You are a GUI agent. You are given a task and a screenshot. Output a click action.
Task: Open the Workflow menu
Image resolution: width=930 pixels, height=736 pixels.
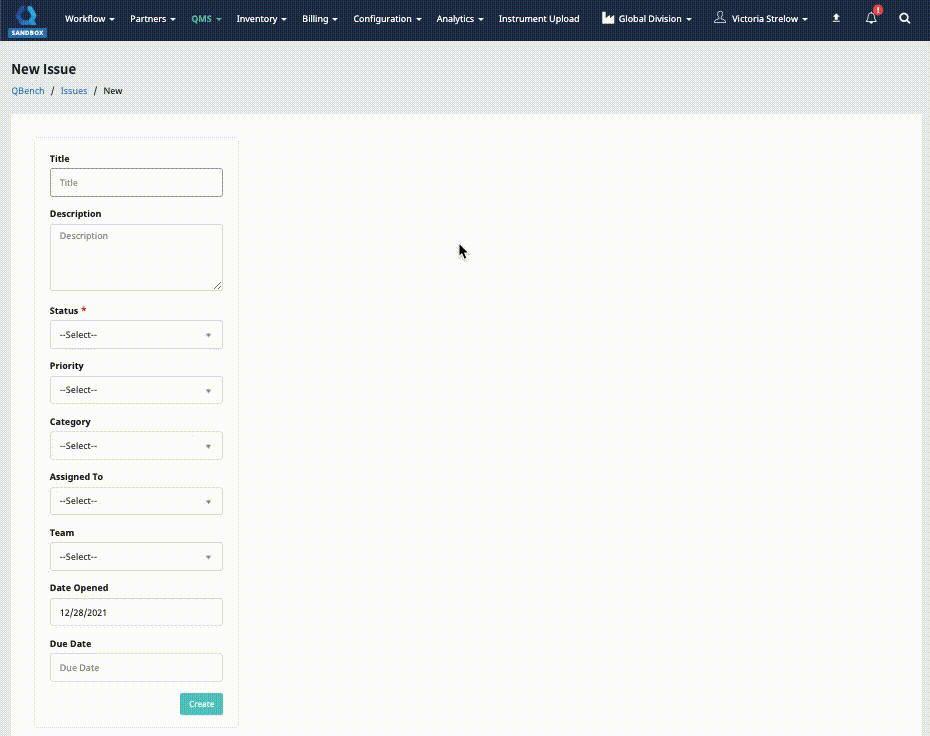[x=90, y=19]
